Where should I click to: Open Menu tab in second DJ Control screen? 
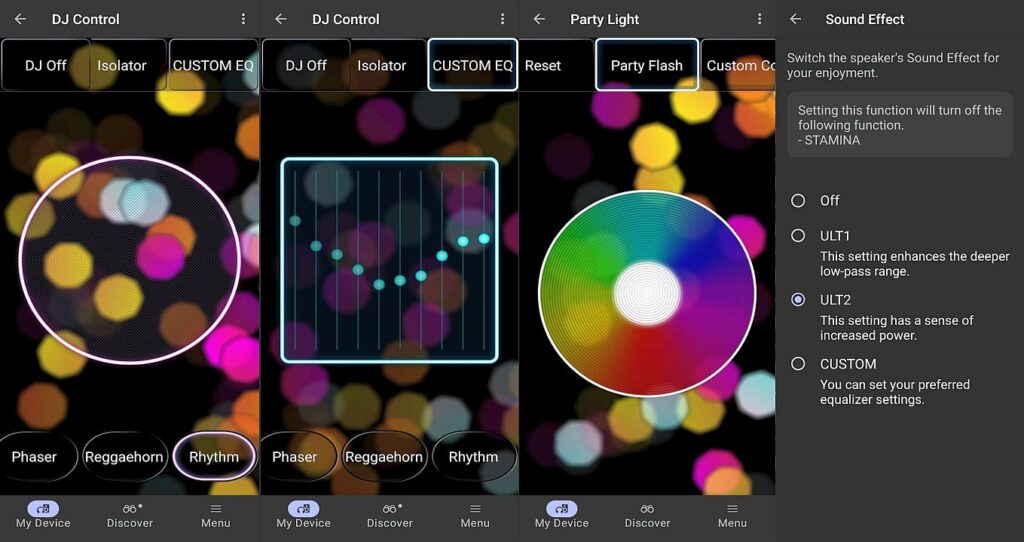pyautogui.click(x=475, y=515)
